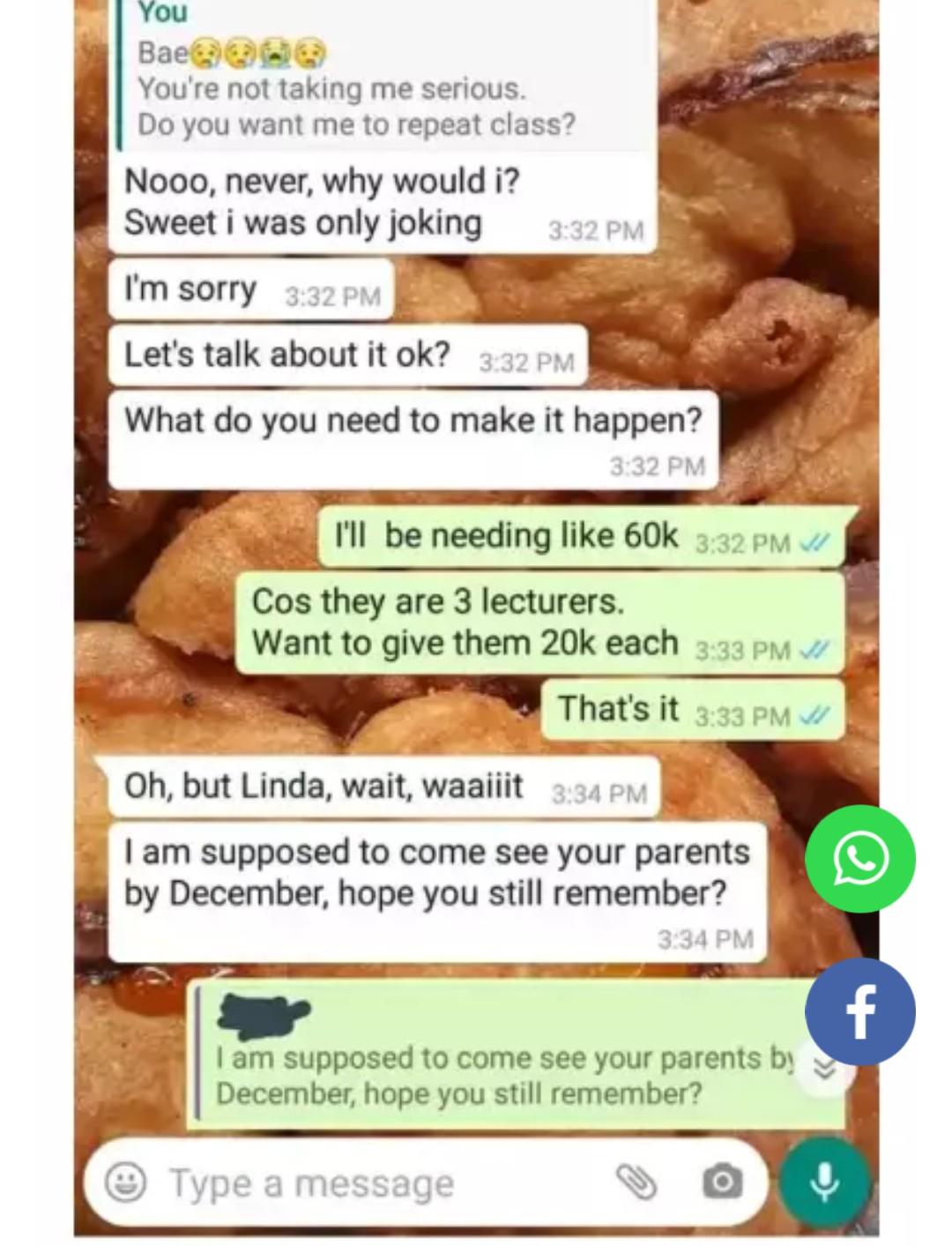Tap the double-chevron scroll-down arrow

click(x=824, y=1070)
